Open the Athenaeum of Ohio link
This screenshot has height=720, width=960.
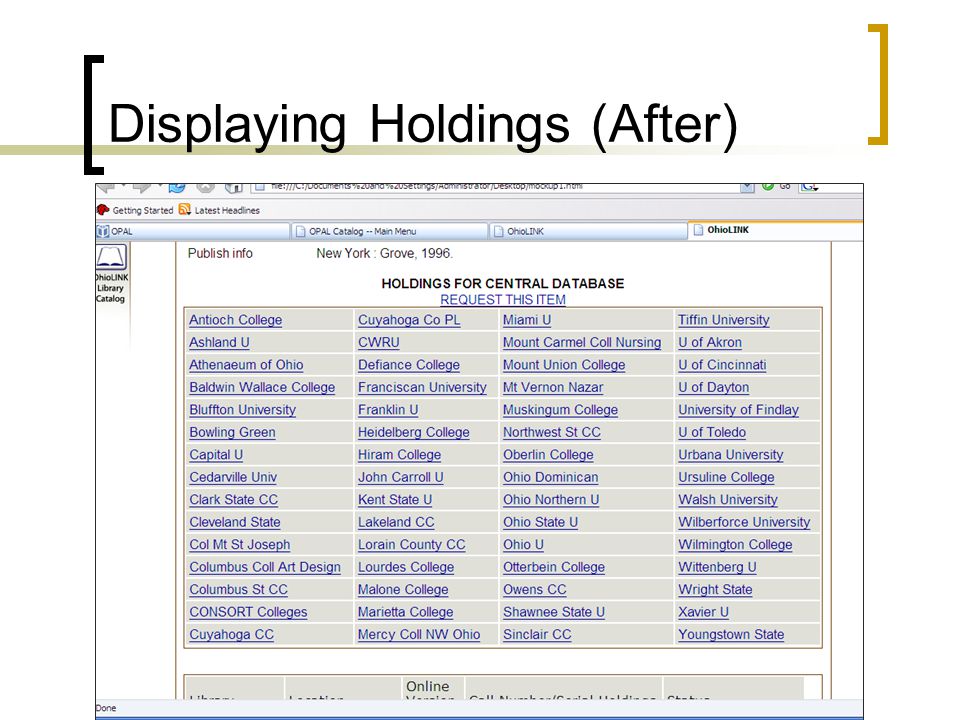246,365
